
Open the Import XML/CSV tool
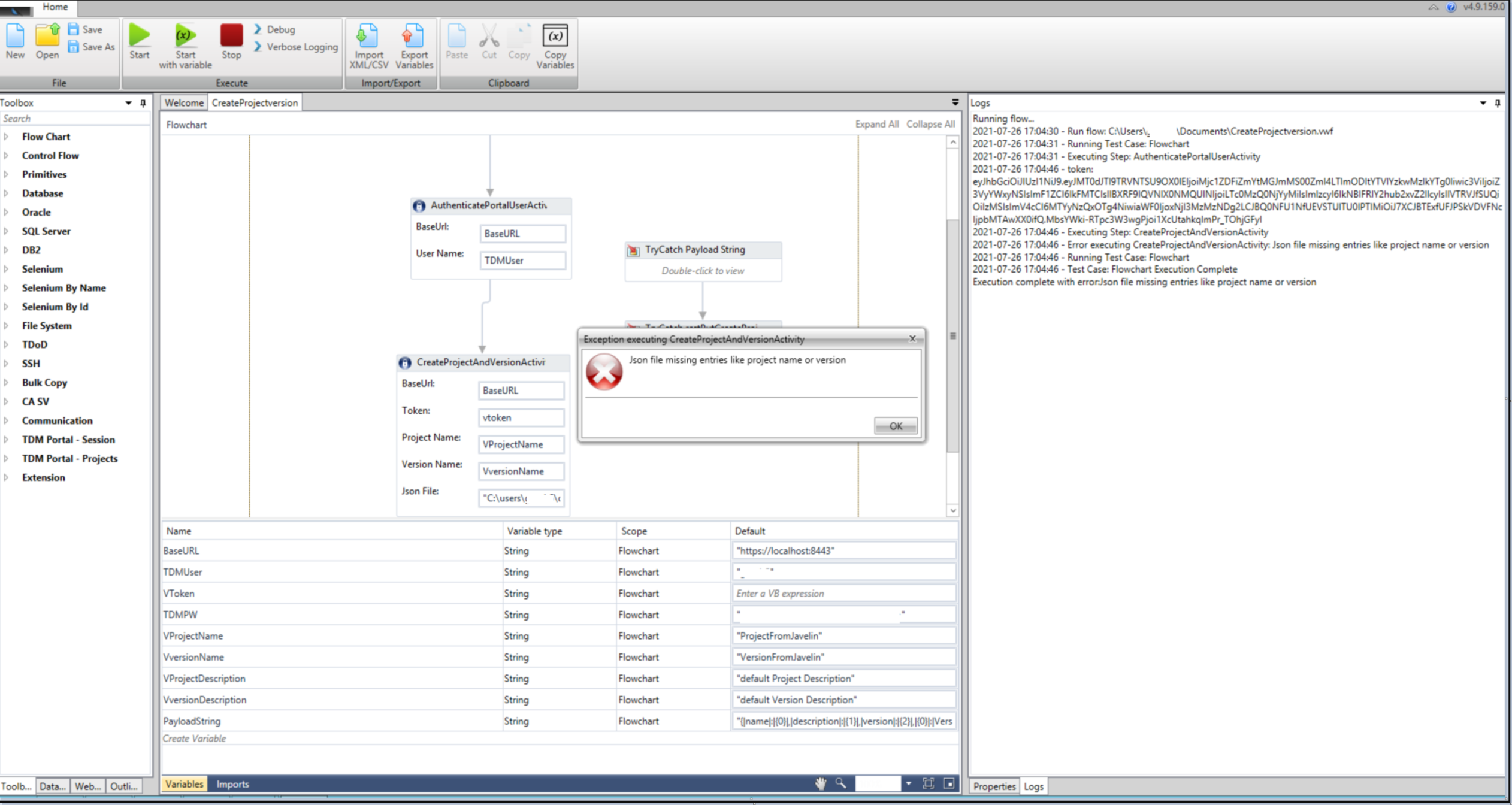click(x=368, y=37)
